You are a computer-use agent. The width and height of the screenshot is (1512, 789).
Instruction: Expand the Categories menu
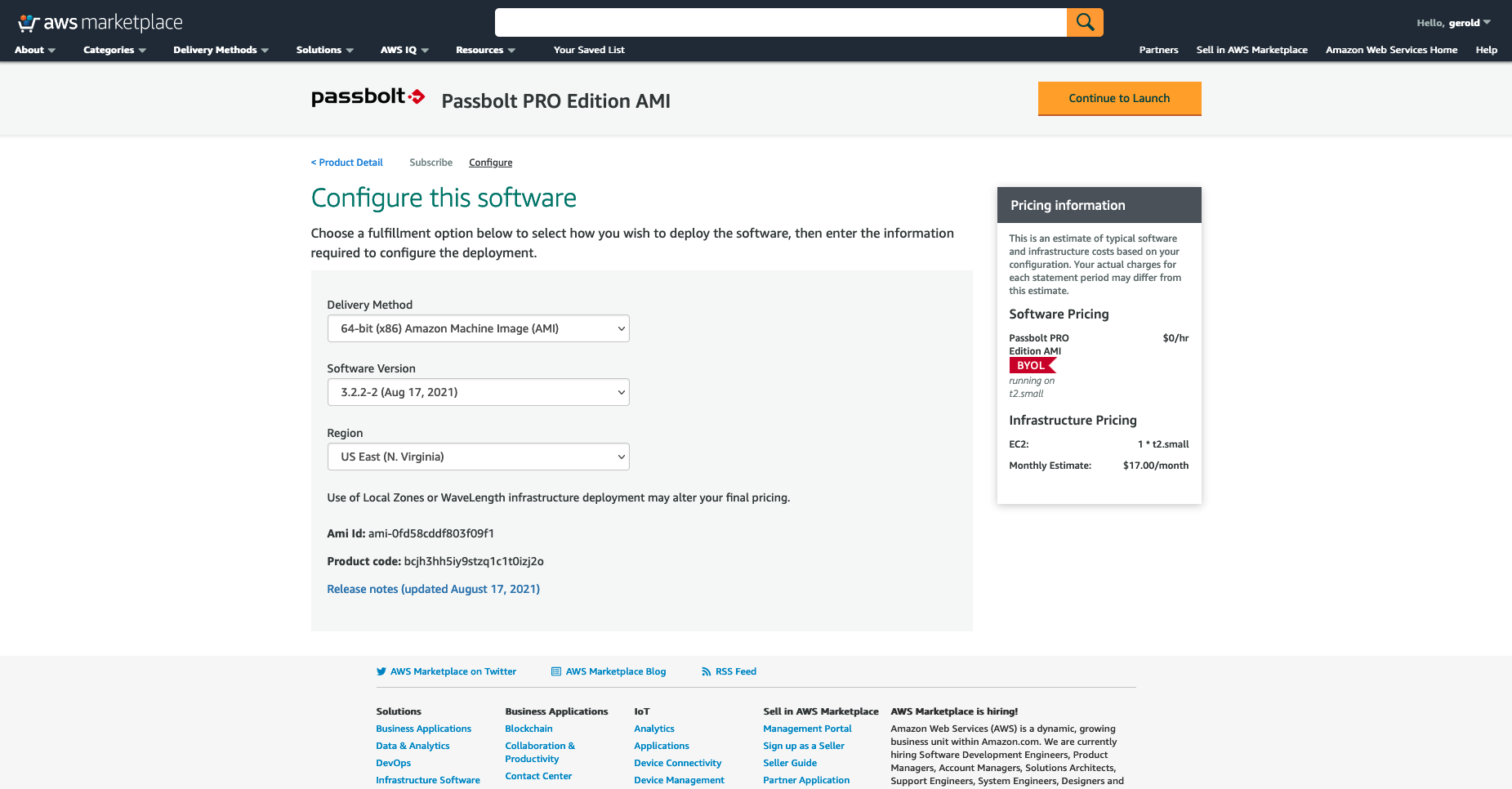[x=115, y=50]
